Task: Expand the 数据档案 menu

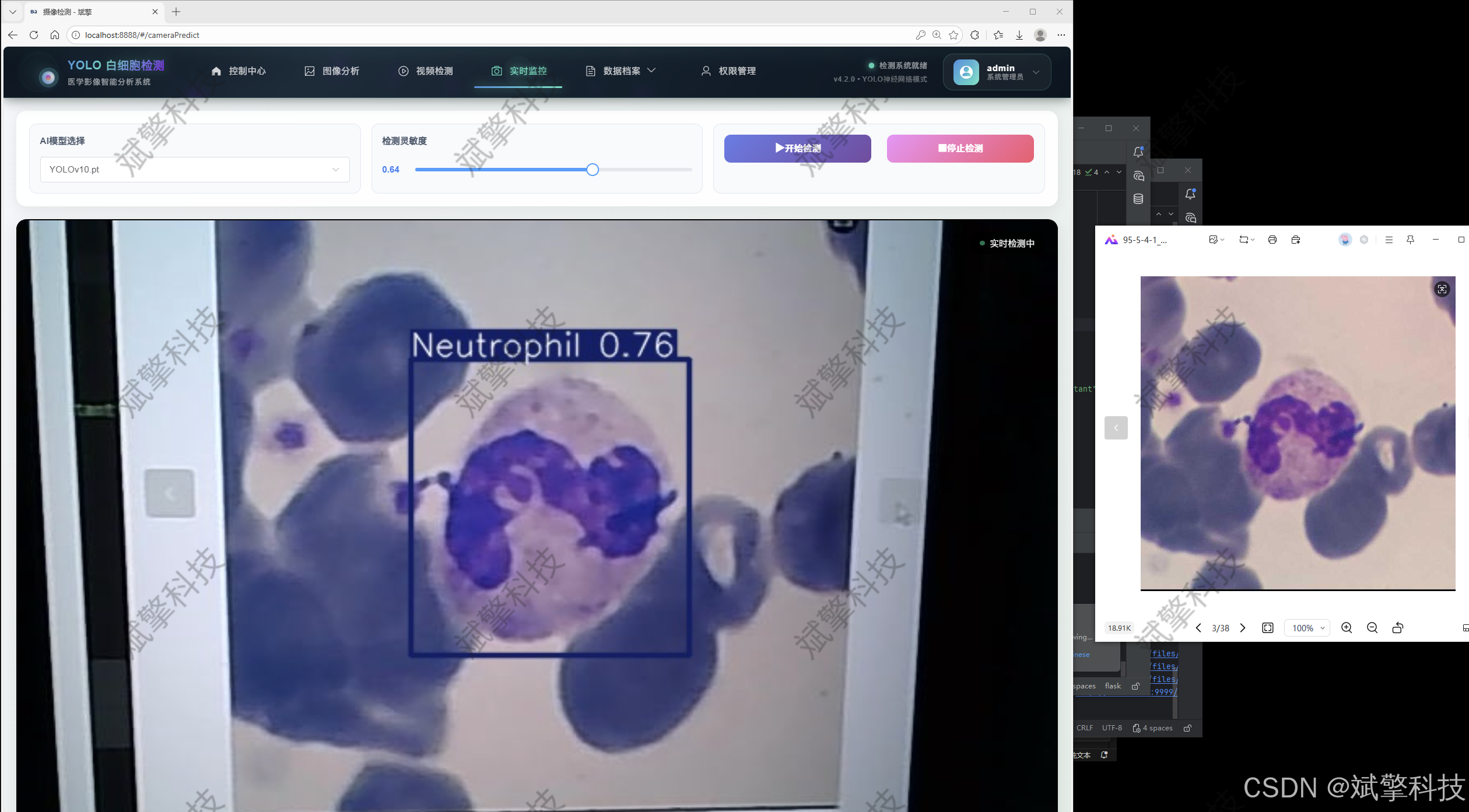Action: (x=621, y=71)
